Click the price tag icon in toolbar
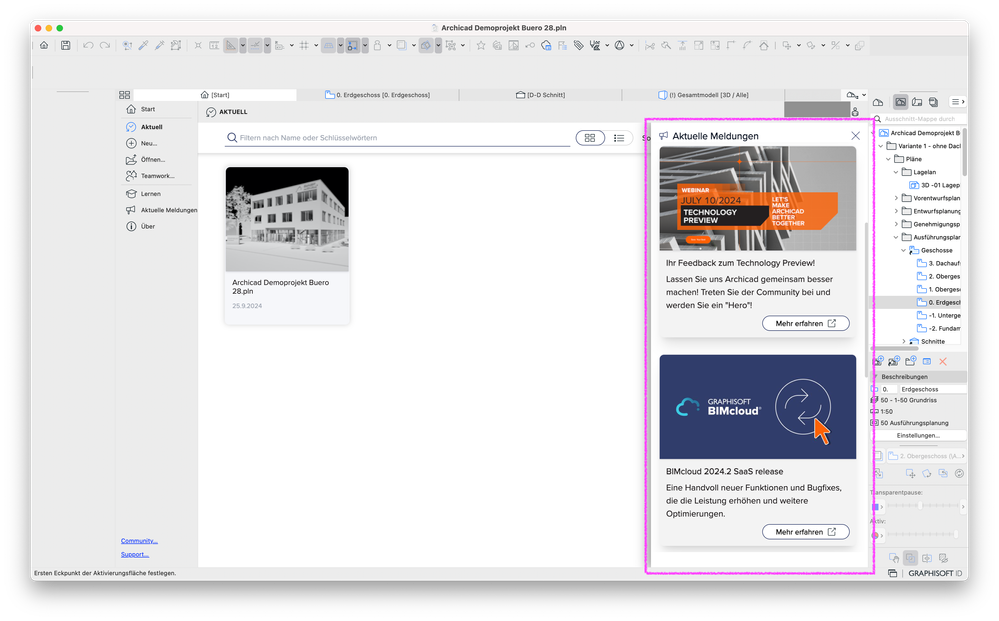The width and height of the screenshot is (999, 621). [579, 45]
